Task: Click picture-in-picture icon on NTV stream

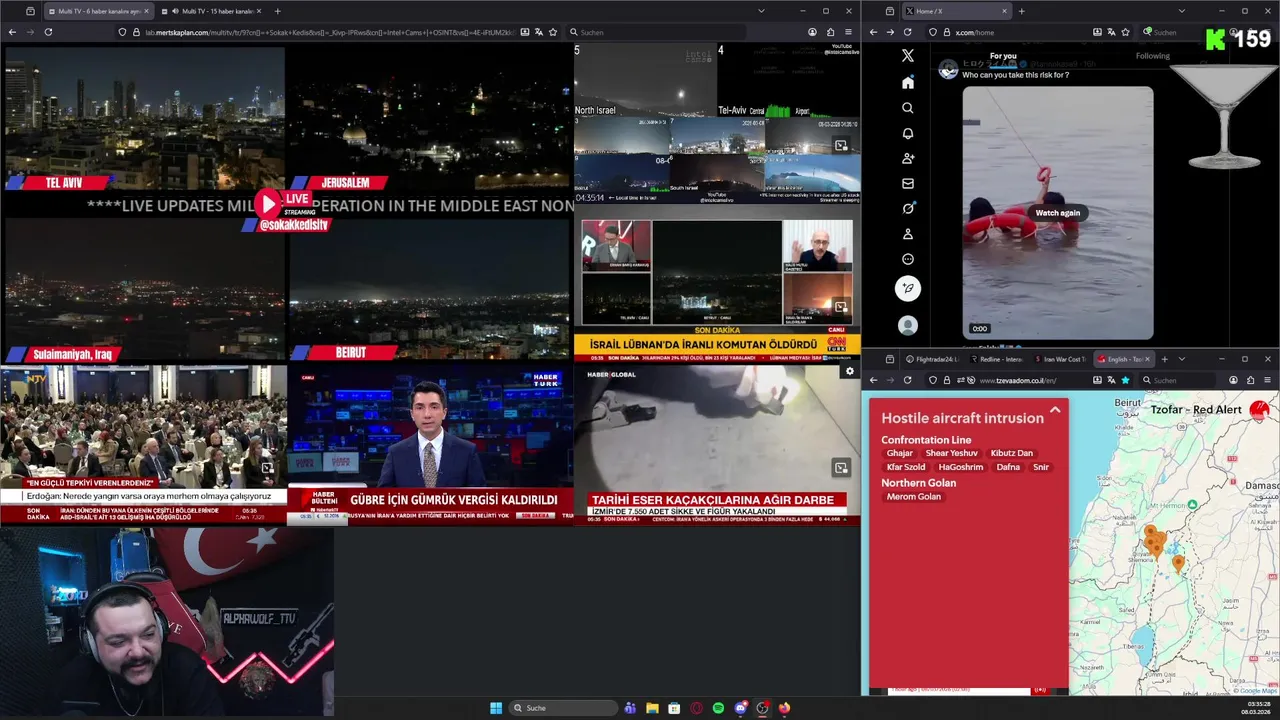Action: (x=267, y=467)
